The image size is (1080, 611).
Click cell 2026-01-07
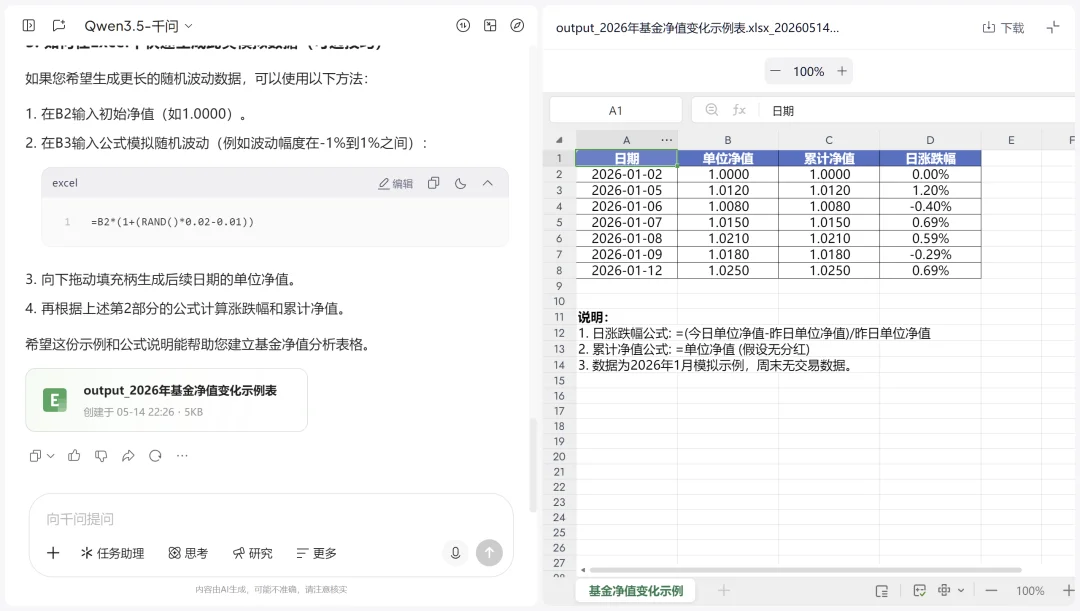[x=627, y=222]
